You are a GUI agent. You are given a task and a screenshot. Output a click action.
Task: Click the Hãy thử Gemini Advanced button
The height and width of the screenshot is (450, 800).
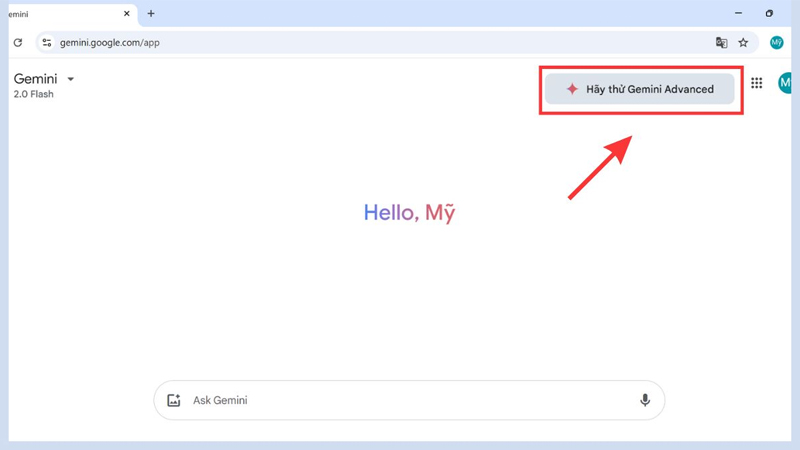pos(639,89)
